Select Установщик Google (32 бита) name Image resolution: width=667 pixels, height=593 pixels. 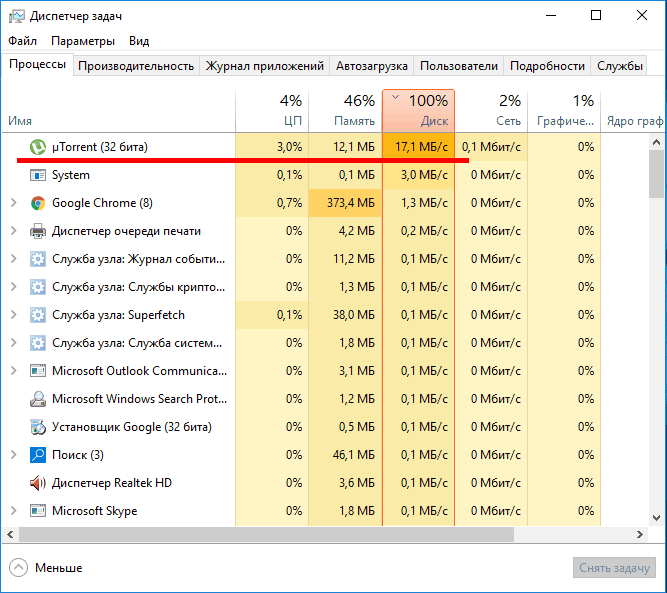coord(132,427)
